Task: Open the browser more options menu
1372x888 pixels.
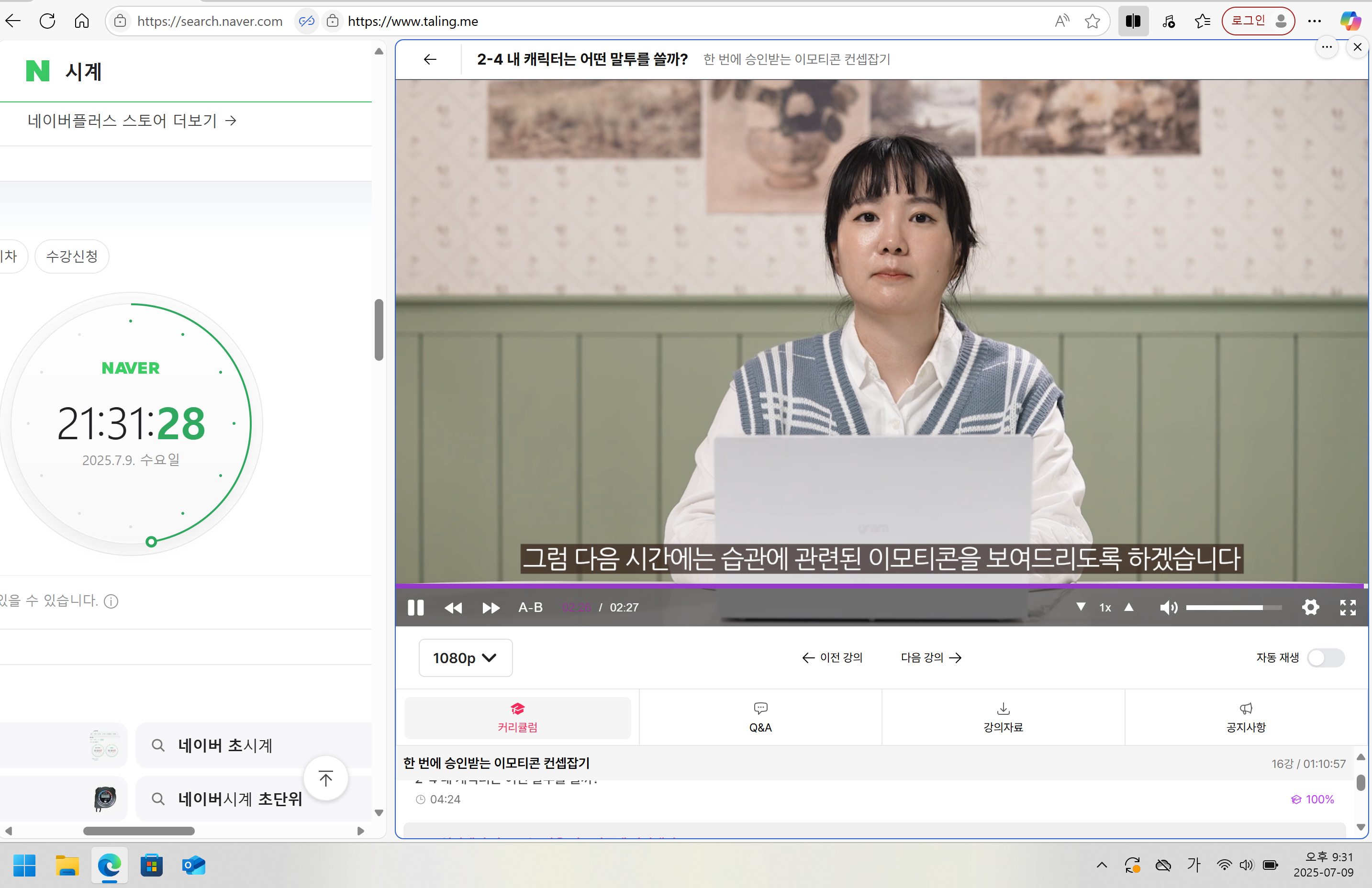Action: (x=1315, y=21)
